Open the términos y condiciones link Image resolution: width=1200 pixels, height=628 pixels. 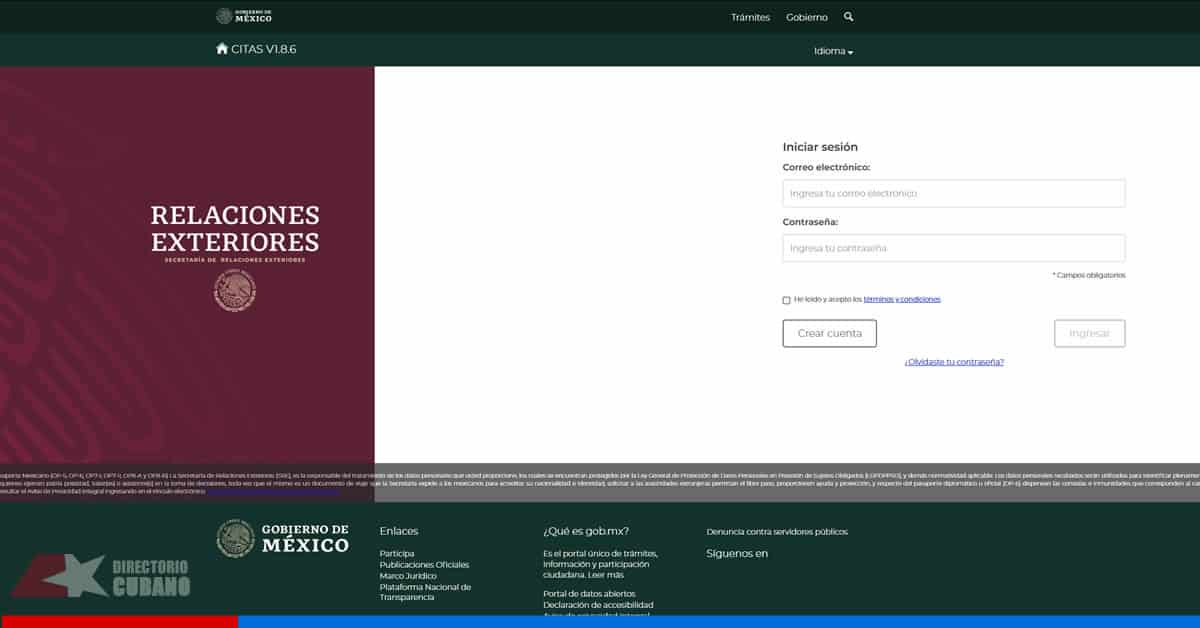coord(902,299)
